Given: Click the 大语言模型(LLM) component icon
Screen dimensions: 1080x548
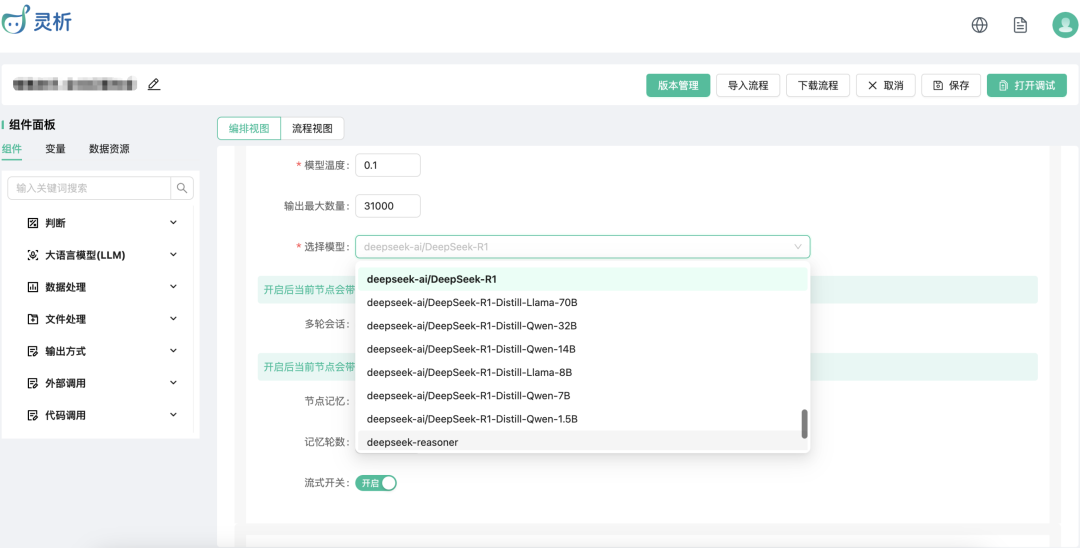Looking at the screenshot, I should (x=32, y=255).
